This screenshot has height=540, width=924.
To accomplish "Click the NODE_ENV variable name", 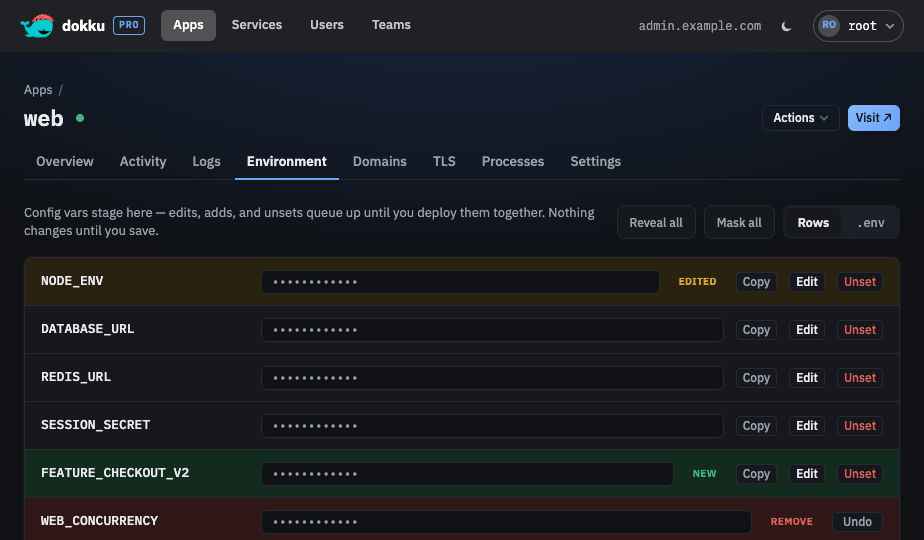I will pyautogui.click(x=72, y=281).
